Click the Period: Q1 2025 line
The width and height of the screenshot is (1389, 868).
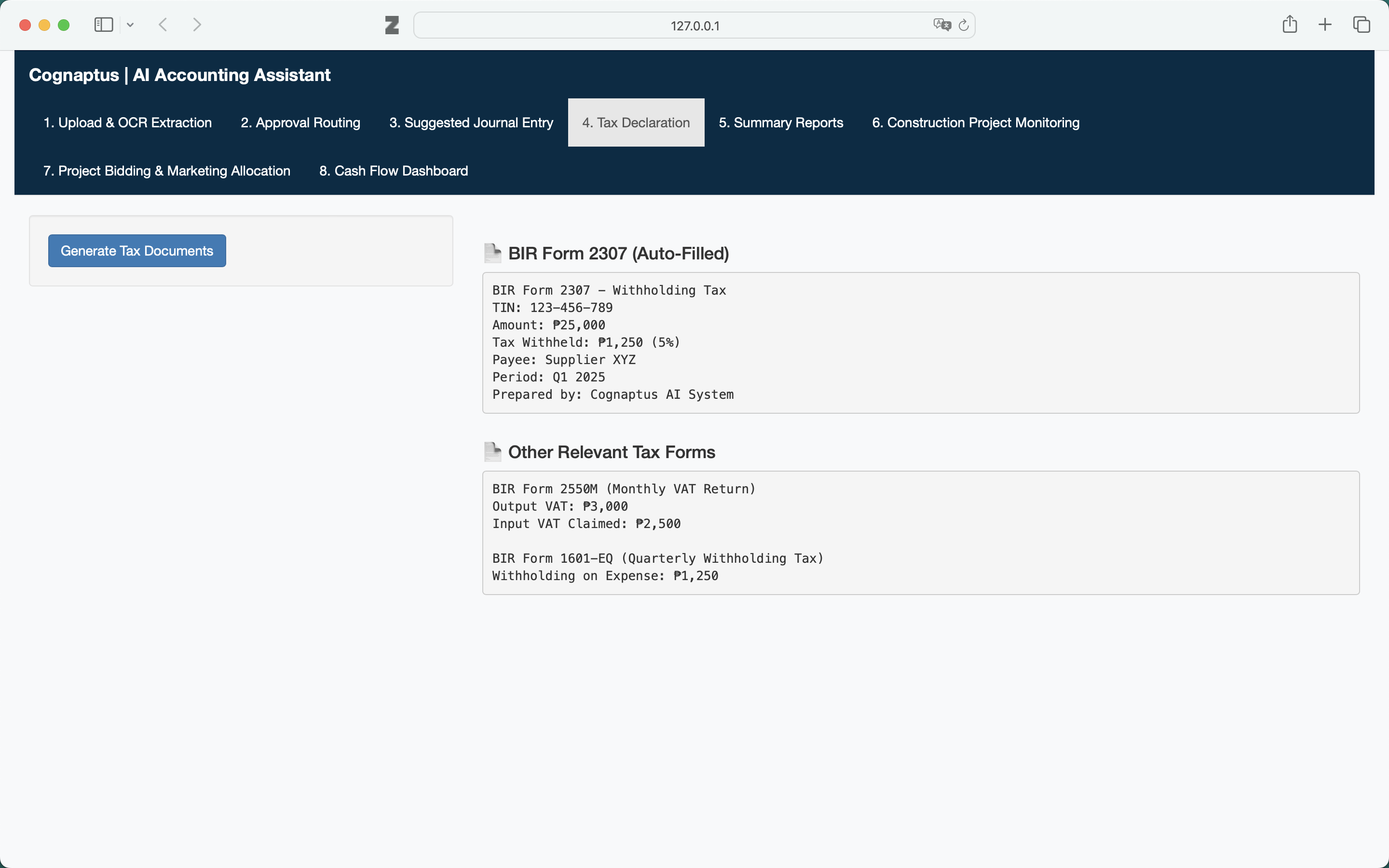pyautogui.click(x=548, y=377)
